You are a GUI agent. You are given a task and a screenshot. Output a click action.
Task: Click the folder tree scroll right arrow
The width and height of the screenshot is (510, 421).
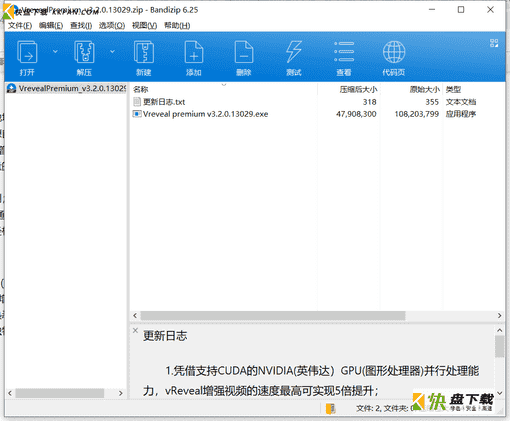pos(121,393)
